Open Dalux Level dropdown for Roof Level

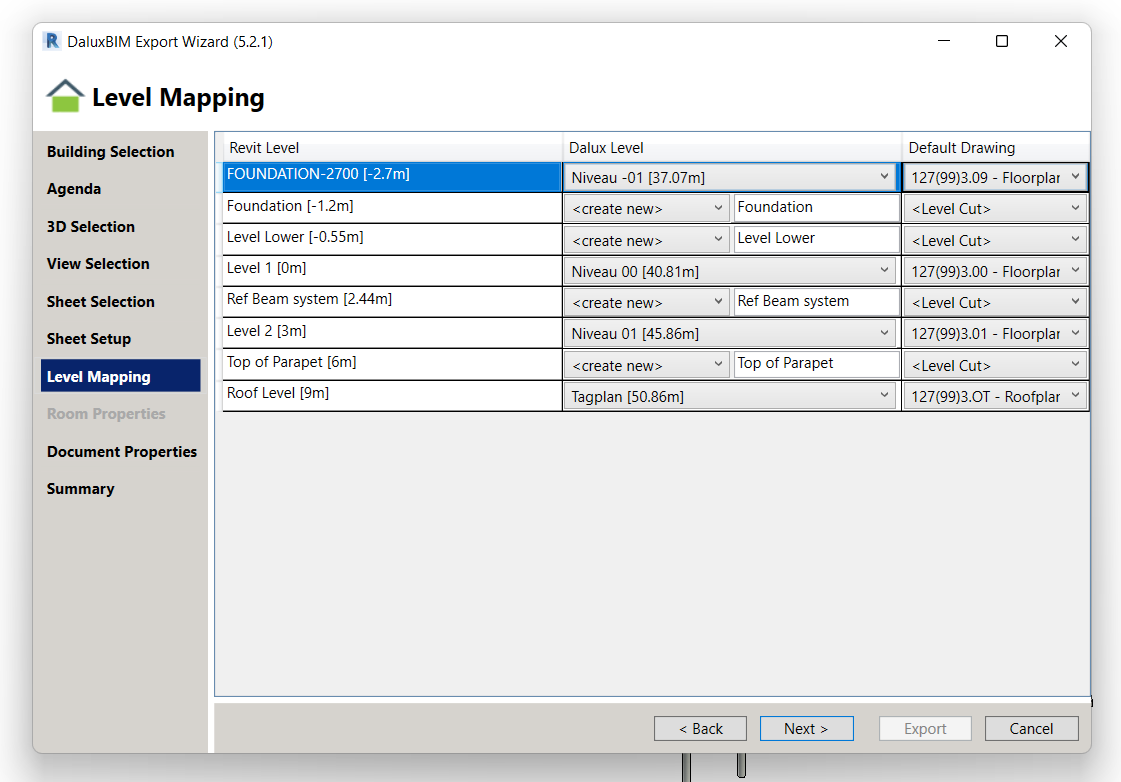coord(731,397)
